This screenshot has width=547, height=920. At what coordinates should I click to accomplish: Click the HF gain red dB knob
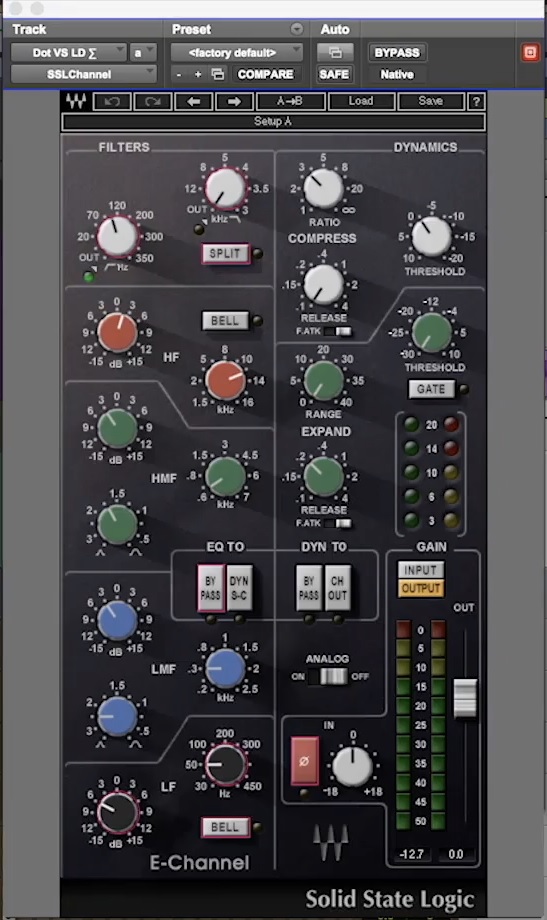click(x=117, y=332)
